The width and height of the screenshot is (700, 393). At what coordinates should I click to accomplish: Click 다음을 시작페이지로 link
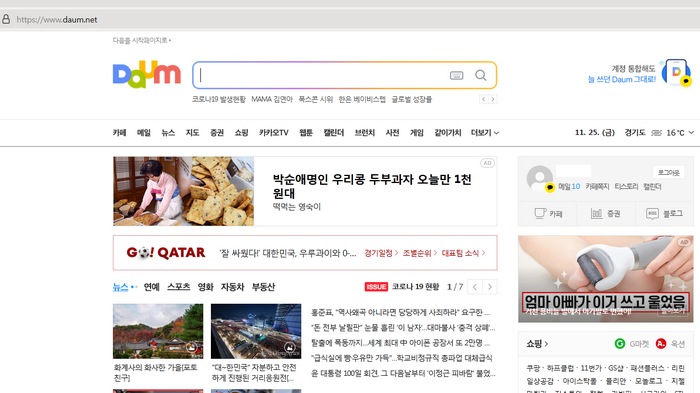click(142, 40)
